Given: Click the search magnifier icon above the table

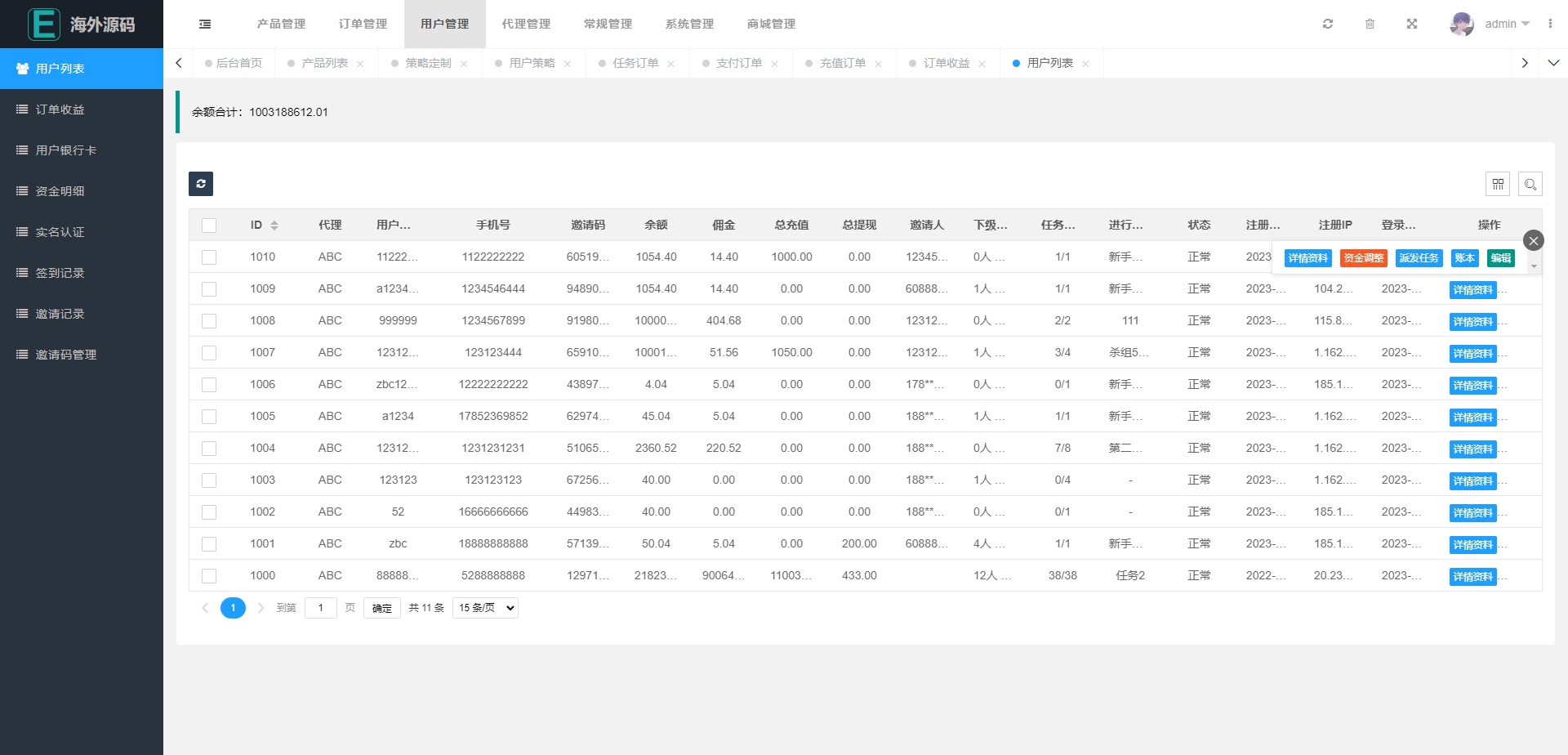Looking at the screenshot, I should click(x=1530, y=184).
